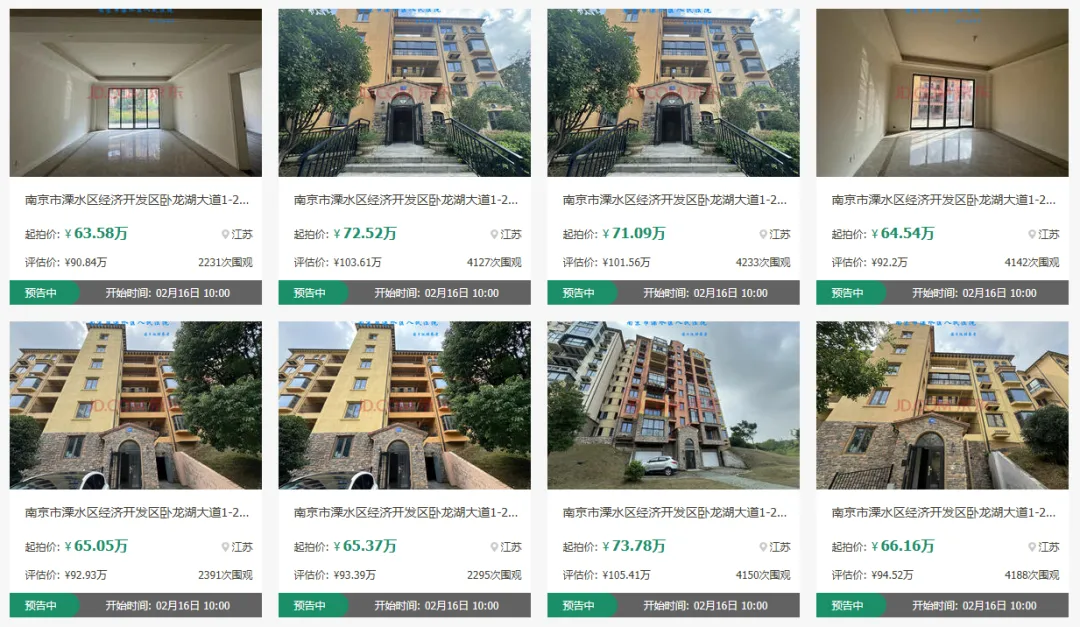Click the location pin beside ¥64.54万
Image resolution: width=1080 pixels, height=627 pixels.
pos(1032,234)
